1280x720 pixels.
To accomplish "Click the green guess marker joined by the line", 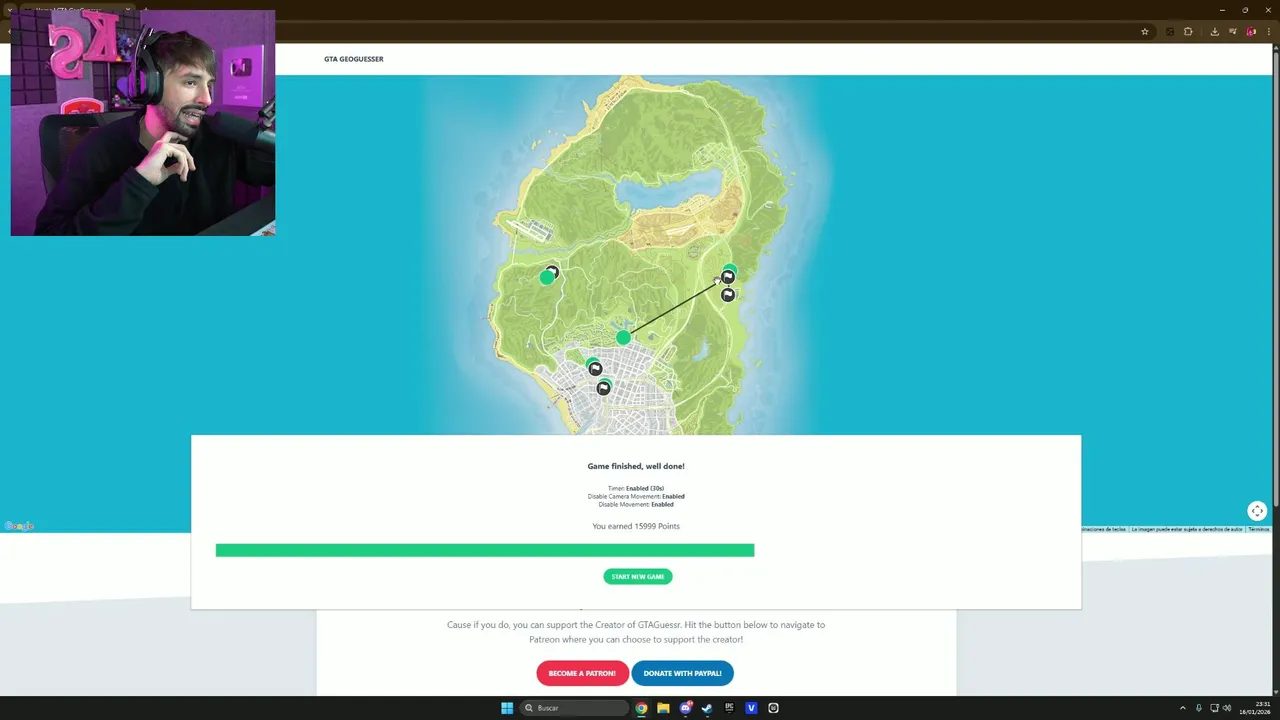I will point(623,338).
